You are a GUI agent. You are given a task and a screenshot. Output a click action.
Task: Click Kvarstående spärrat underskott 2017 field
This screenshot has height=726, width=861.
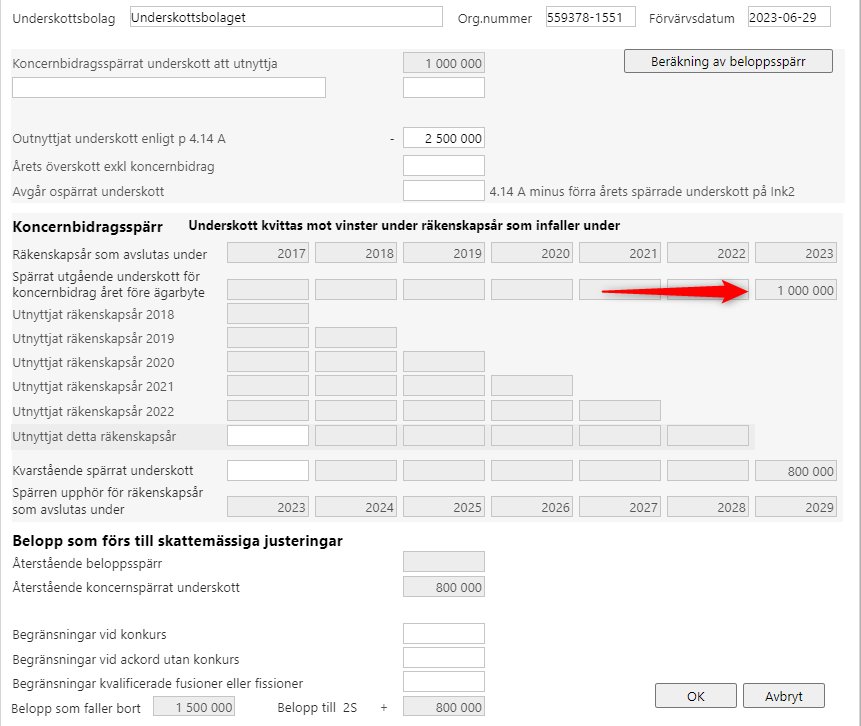pos(268,471)
